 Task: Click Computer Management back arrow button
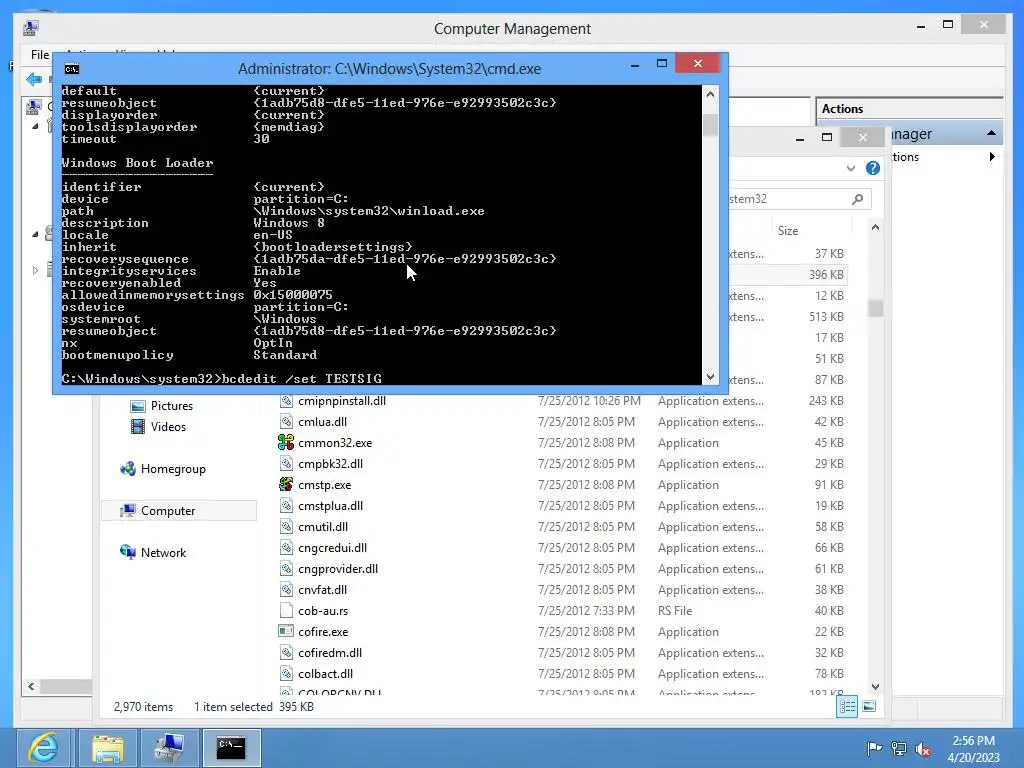[x=34, y=80]
